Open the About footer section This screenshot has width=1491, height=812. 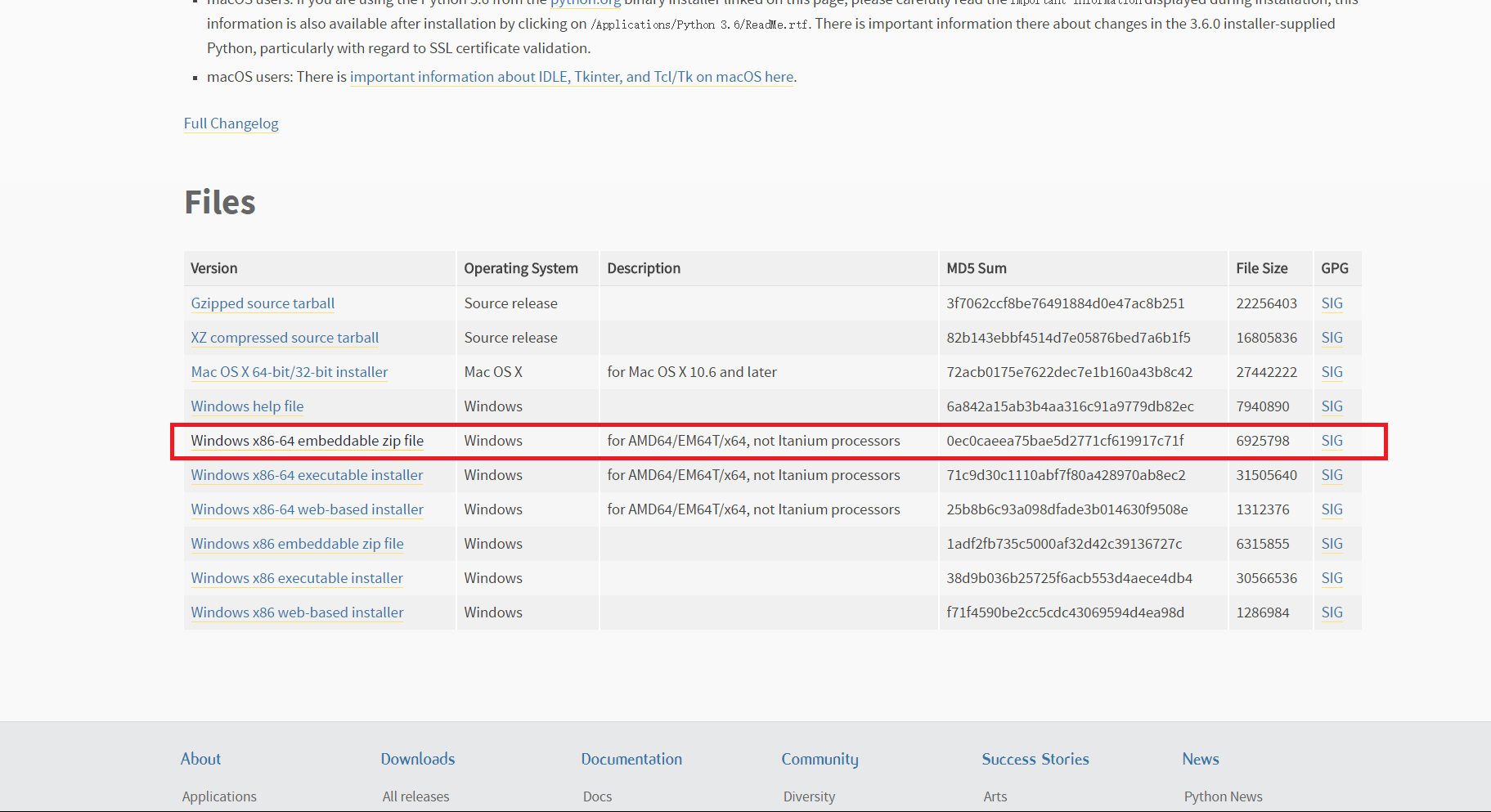tap(200, 759)
